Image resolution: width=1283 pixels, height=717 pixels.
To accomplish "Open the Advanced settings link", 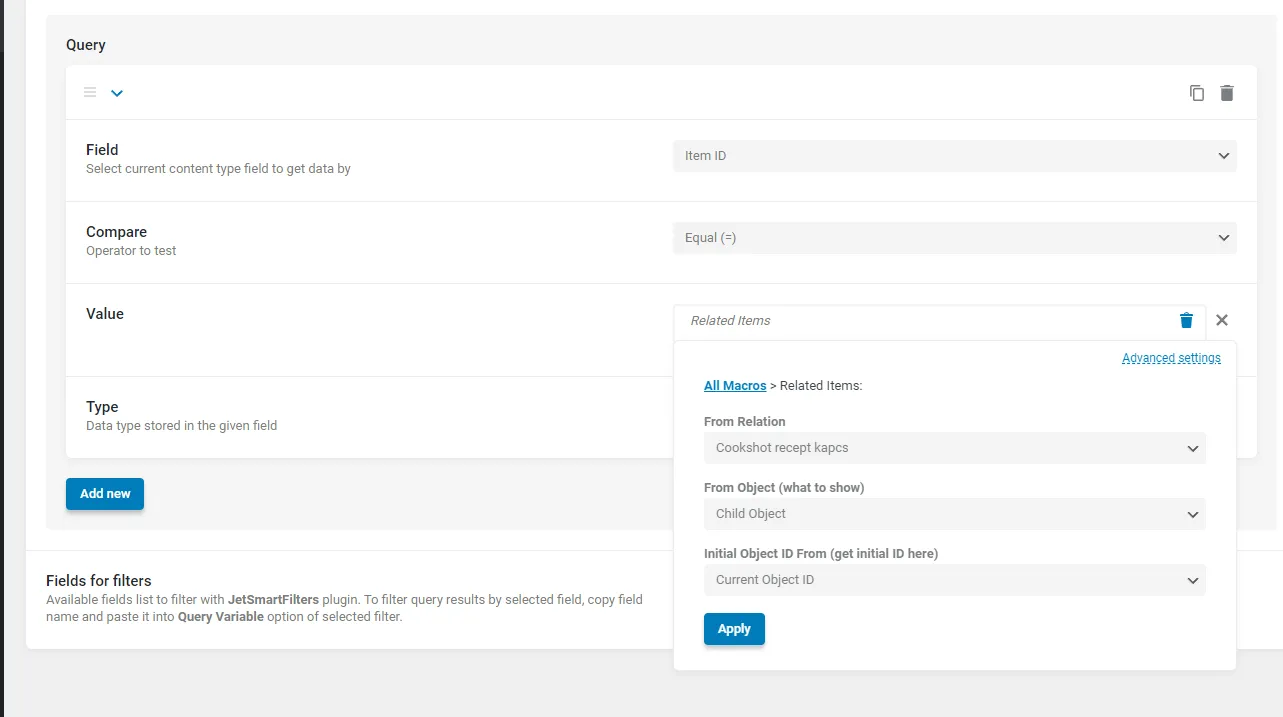I will pos(1171,358).
